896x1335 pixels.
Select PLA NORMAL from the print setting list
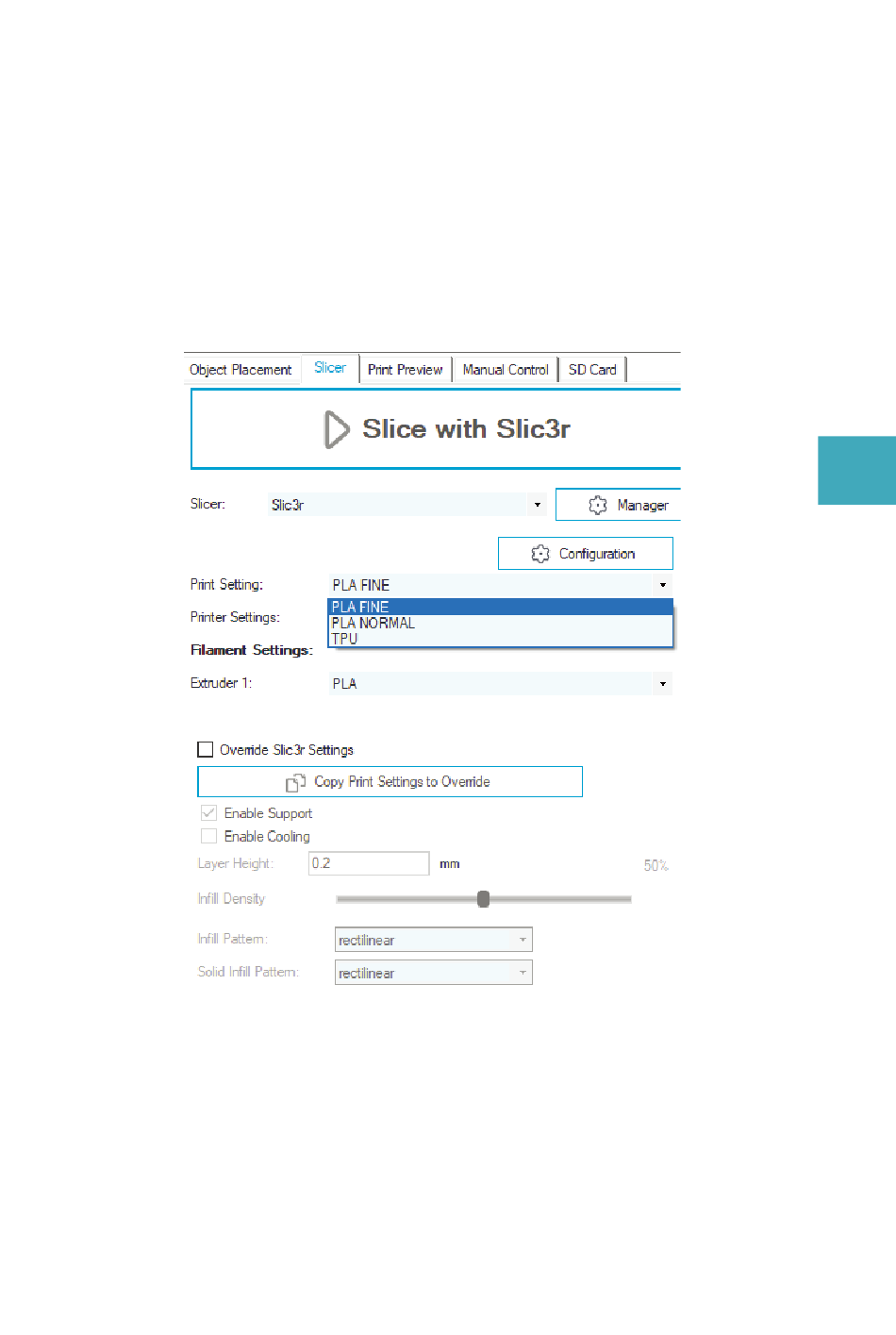tap(373, 624)
